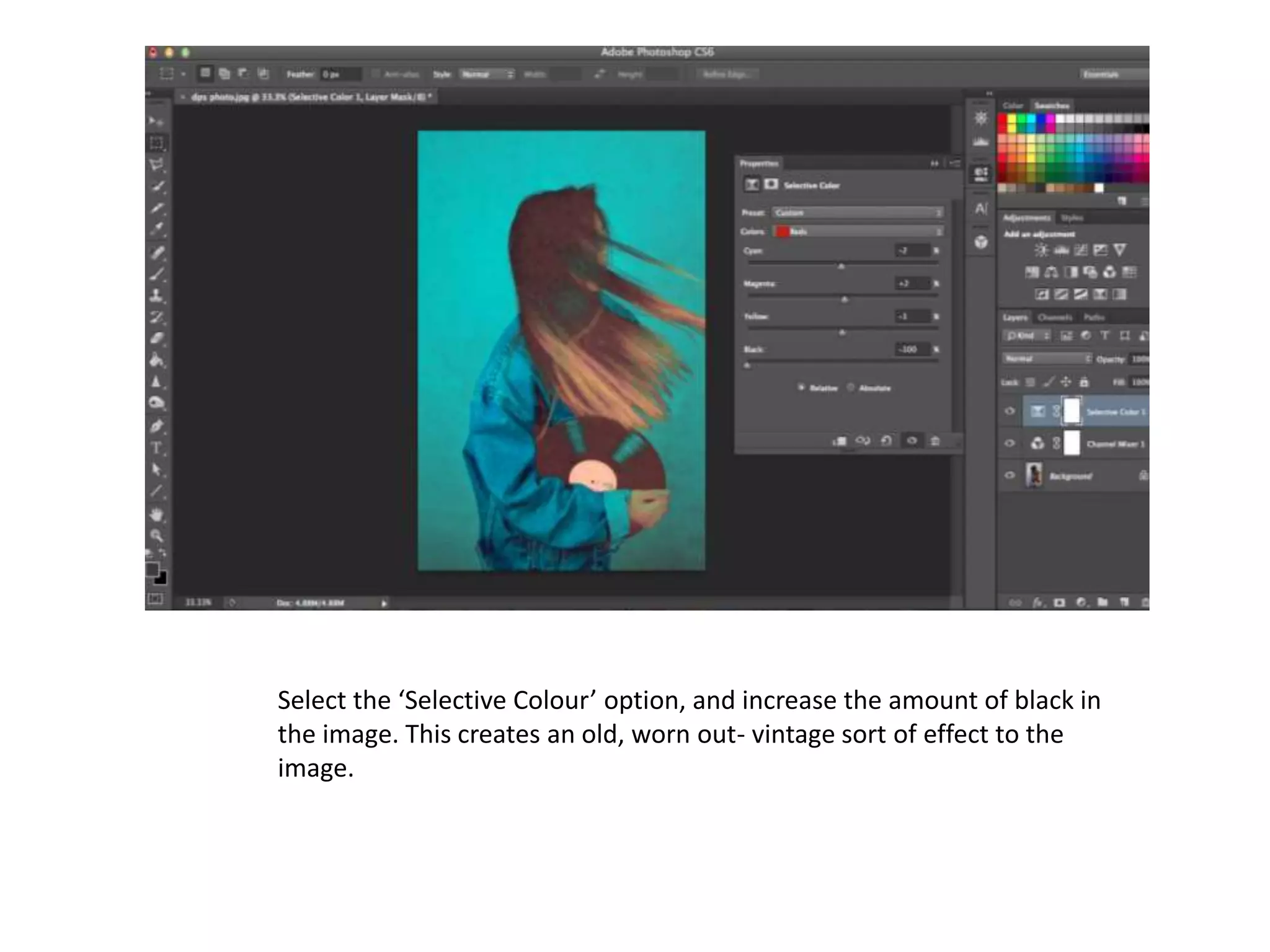Open the Character panel icon
The image size is (1270, 952).
pos(980,208)
